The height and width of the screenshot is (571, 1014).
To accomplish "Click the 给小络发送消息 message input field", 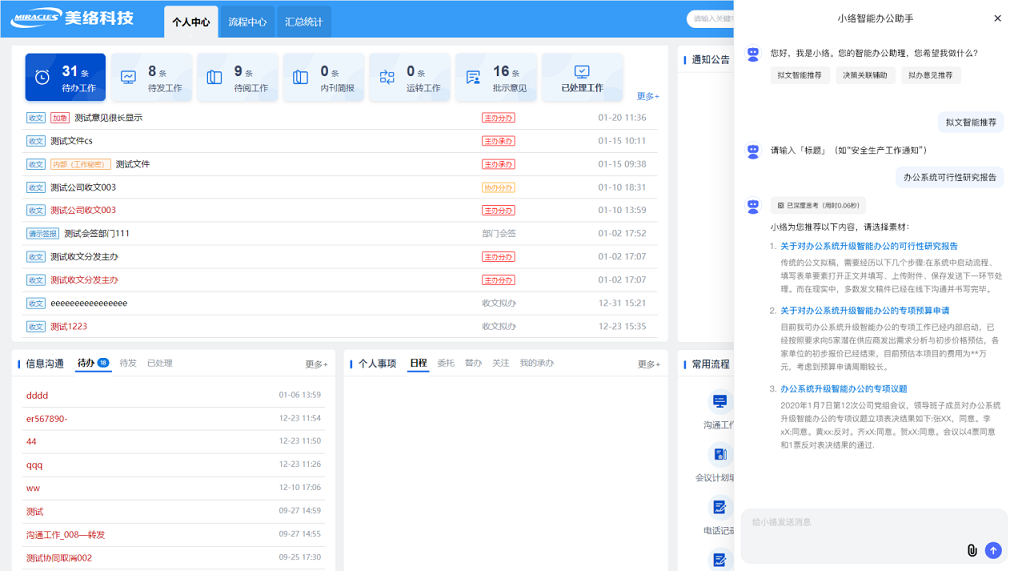I will coord(850,523).
